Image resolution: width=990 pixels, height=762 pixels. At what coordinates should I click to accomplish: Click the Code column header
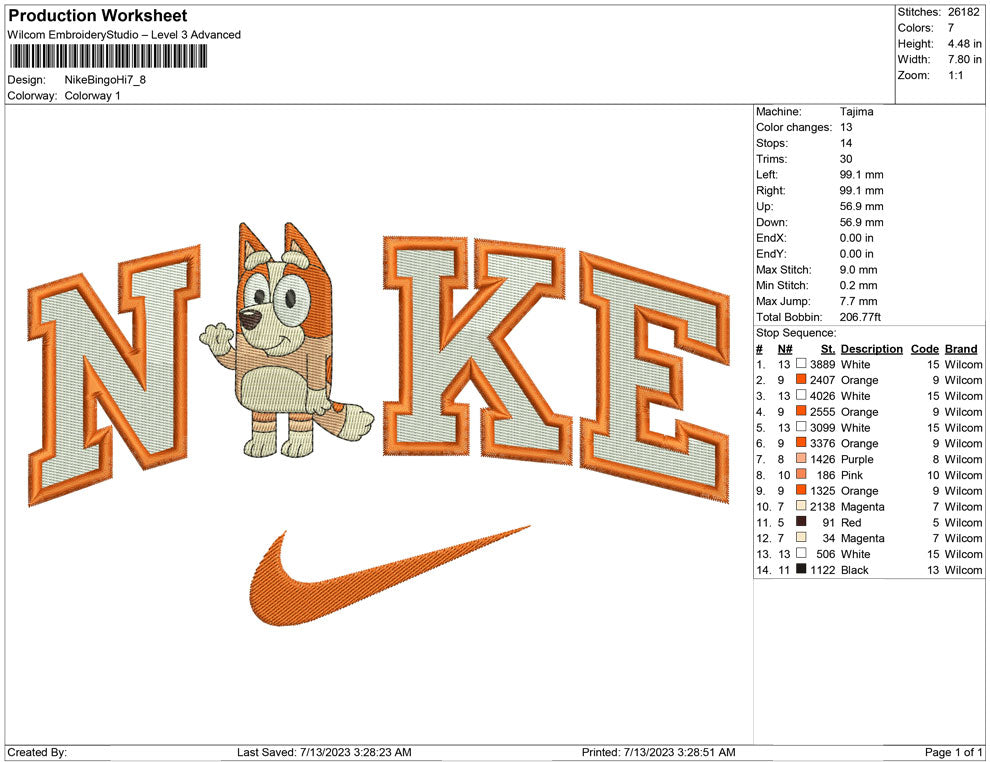(924, 349)
